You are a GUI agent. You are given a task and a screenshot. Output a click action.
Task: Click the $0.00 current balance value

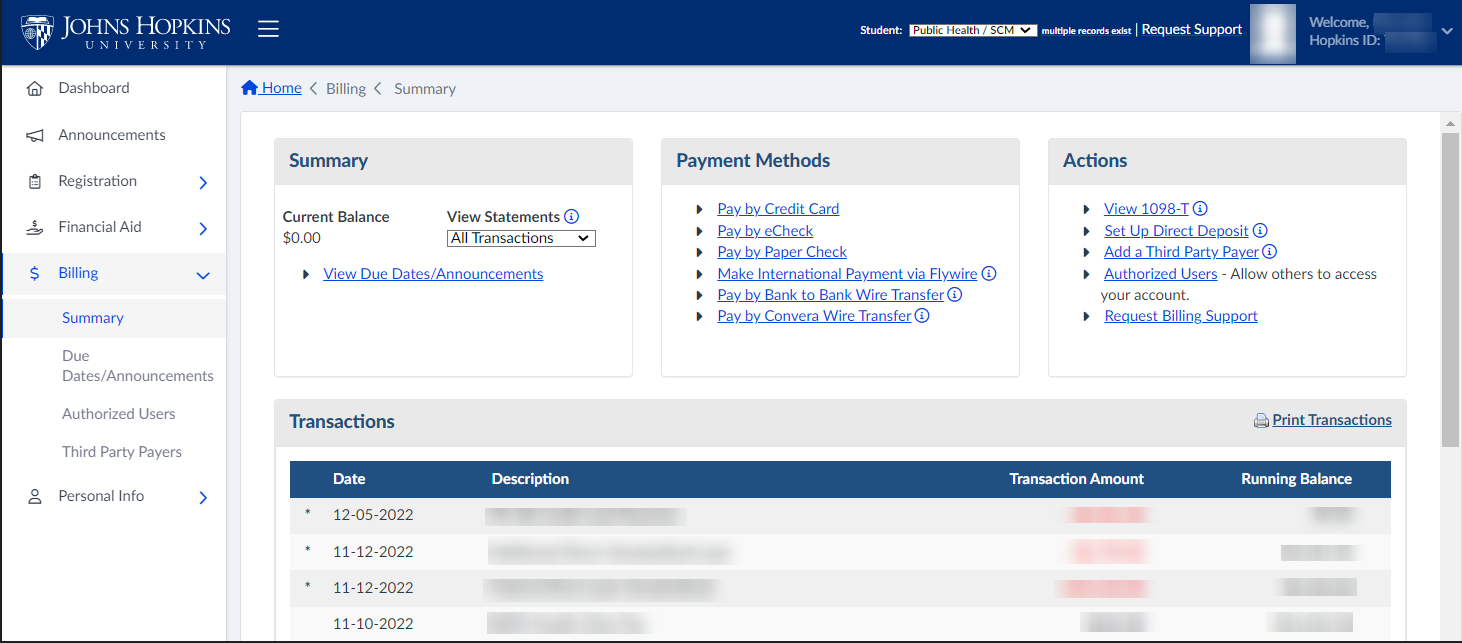tap(302, 238)
